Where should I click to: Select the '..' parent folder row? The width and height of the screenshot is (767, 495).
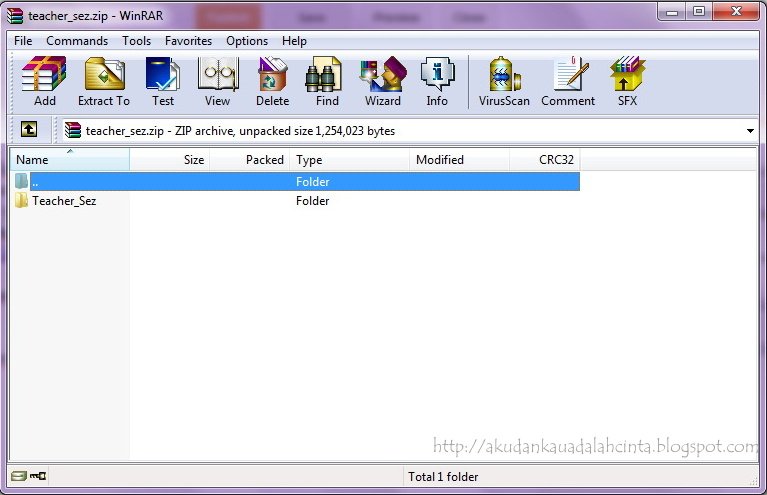tap(295, 181)
